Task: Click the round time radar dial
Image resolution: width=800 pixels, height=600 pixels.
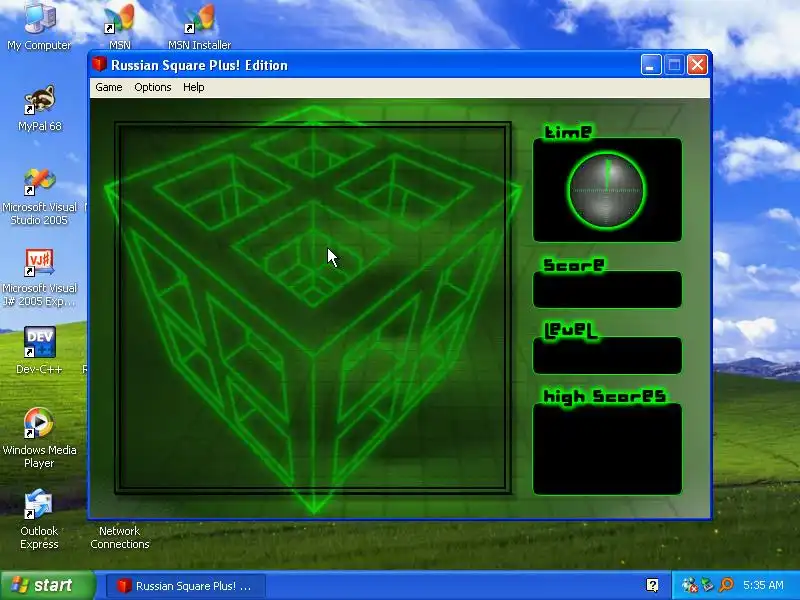Action: point(607,190)
